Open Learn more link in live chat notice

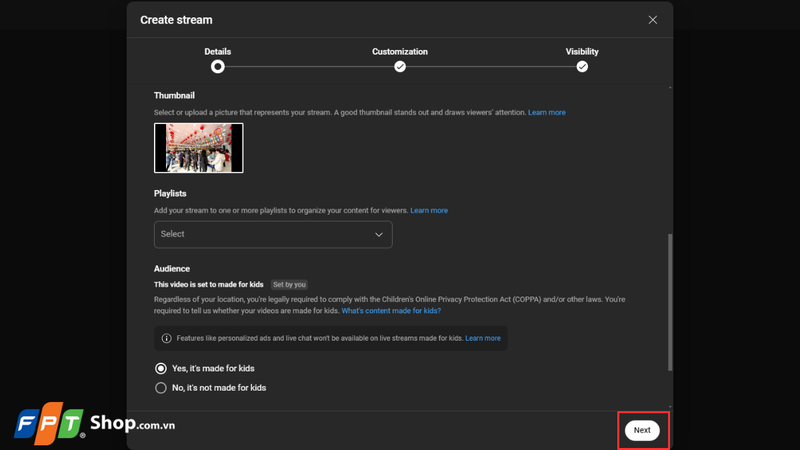[483, 338]
